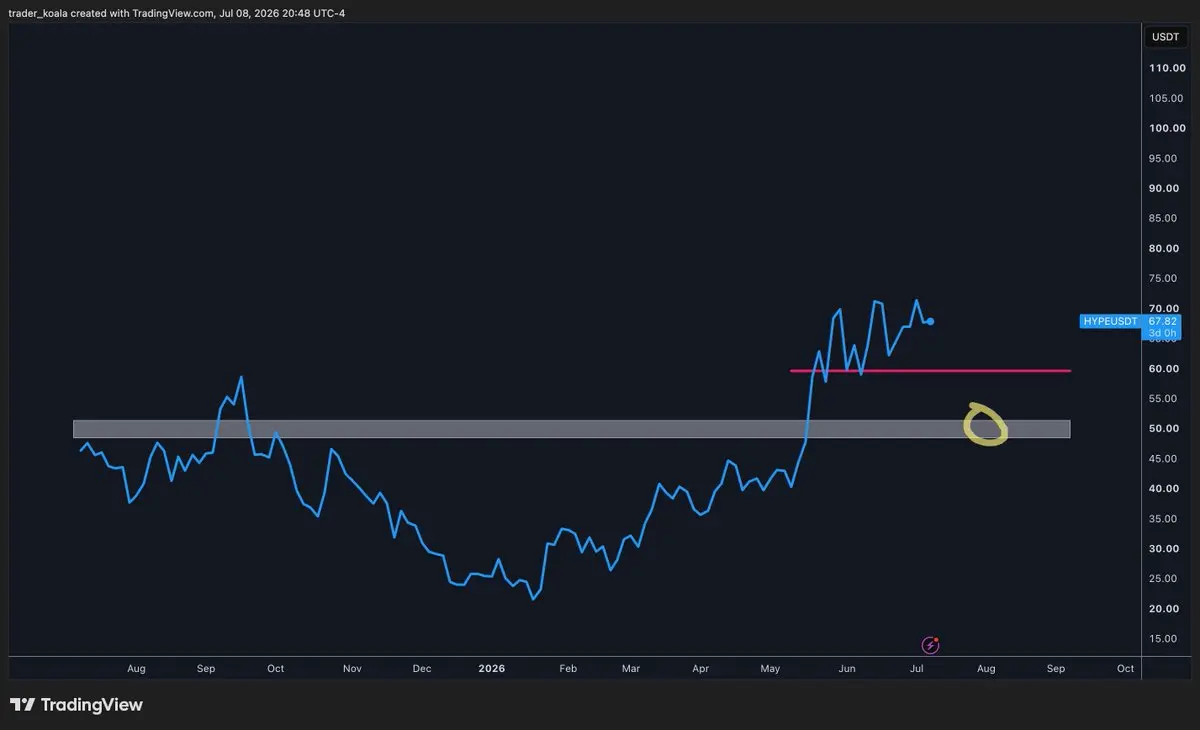The height and width of the screenshot is (730, 1200).
Task: Click the May time axis label
Action: click(x=770, y=668)
